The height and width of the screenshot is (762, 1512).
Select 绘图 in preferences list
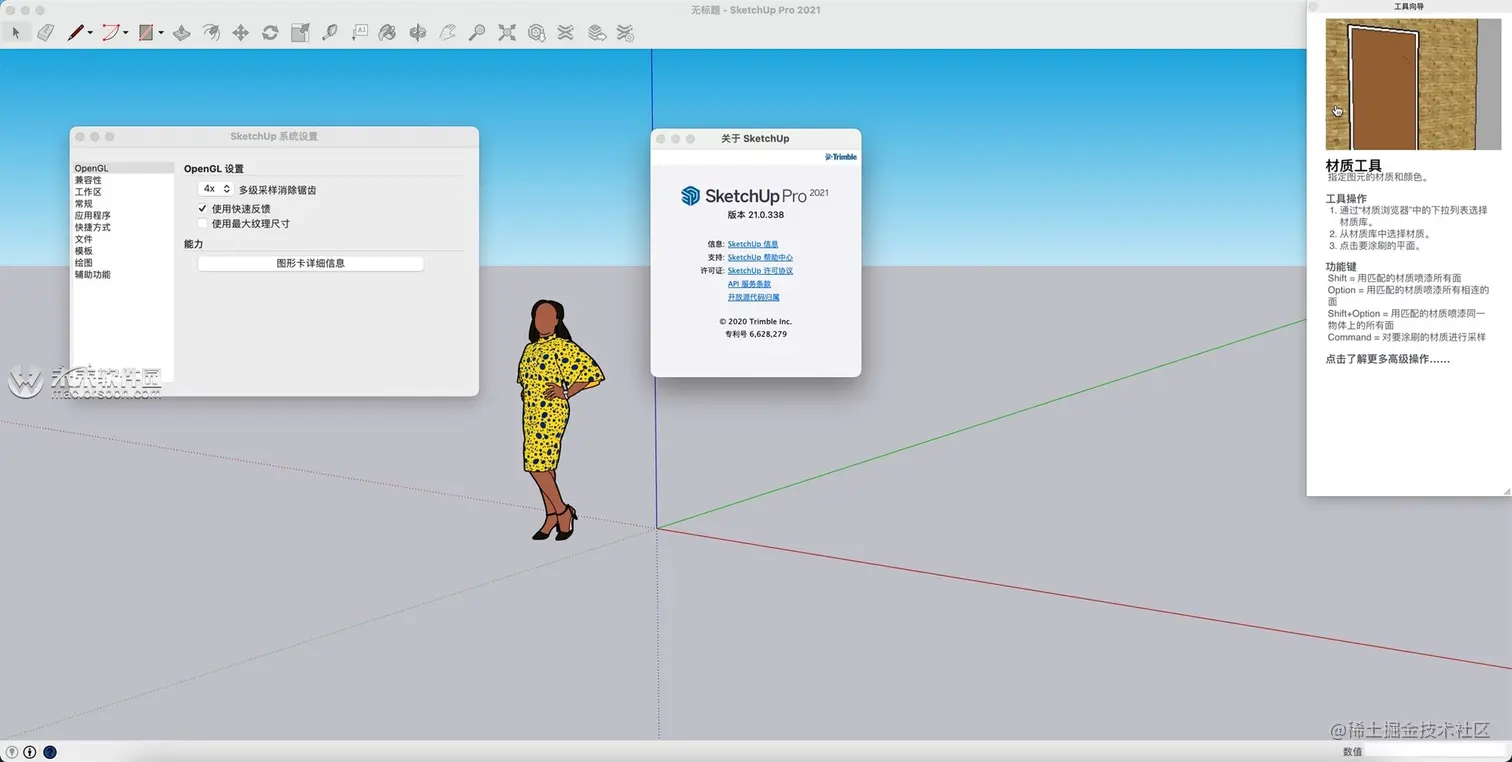(x=123, y=263)
